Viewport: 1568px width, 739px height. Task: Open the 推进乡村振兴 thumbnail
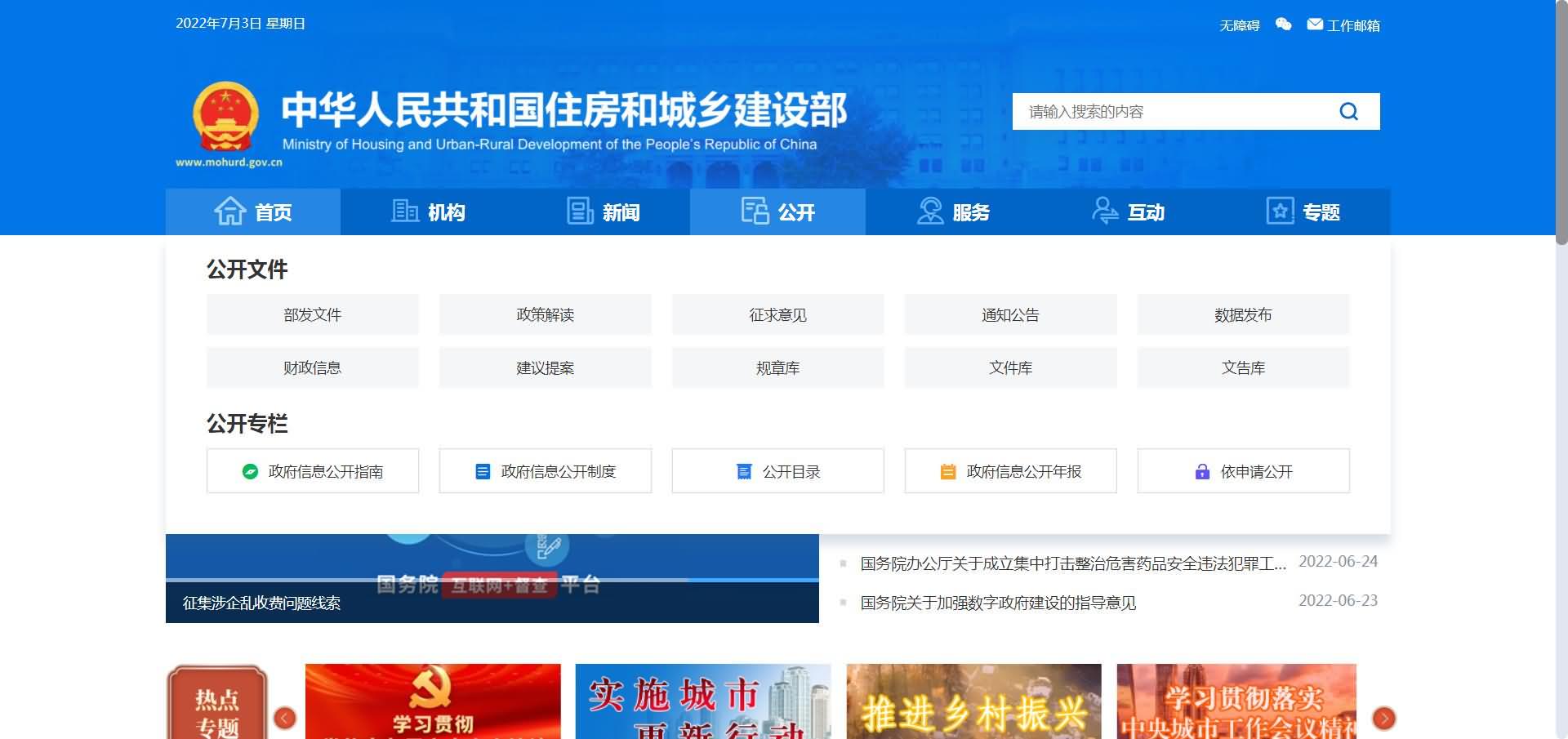pos(973,701)
